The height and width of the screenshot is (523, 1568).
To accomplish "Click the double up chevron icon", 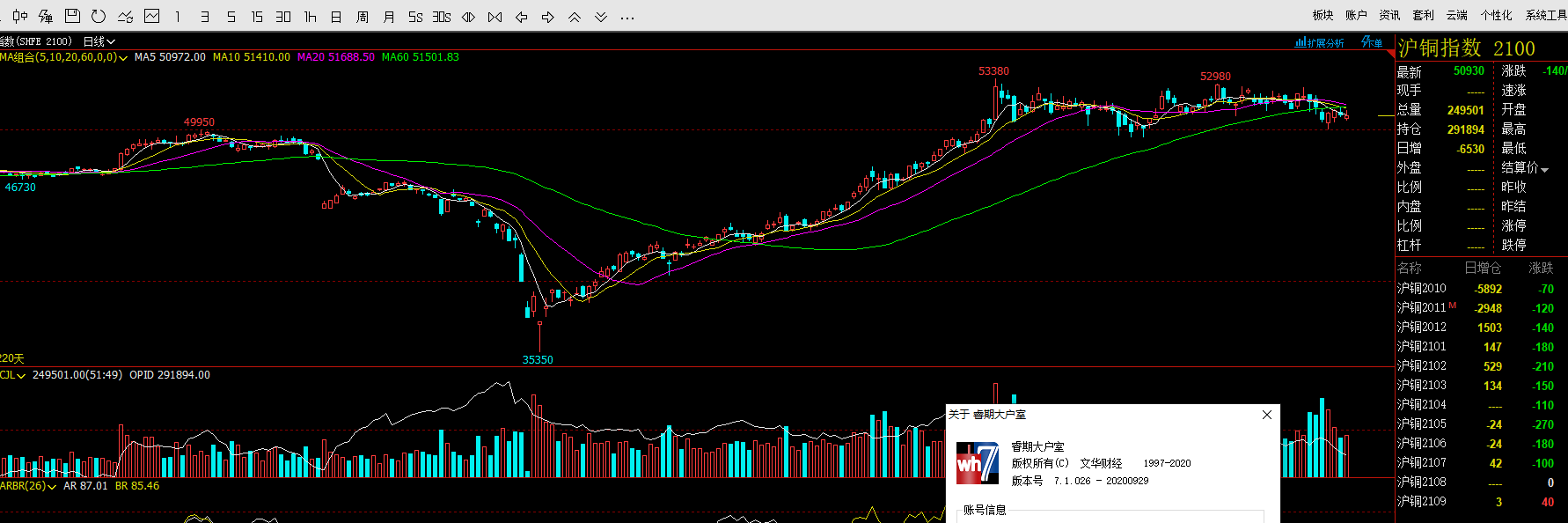I will tap(575, 17).
